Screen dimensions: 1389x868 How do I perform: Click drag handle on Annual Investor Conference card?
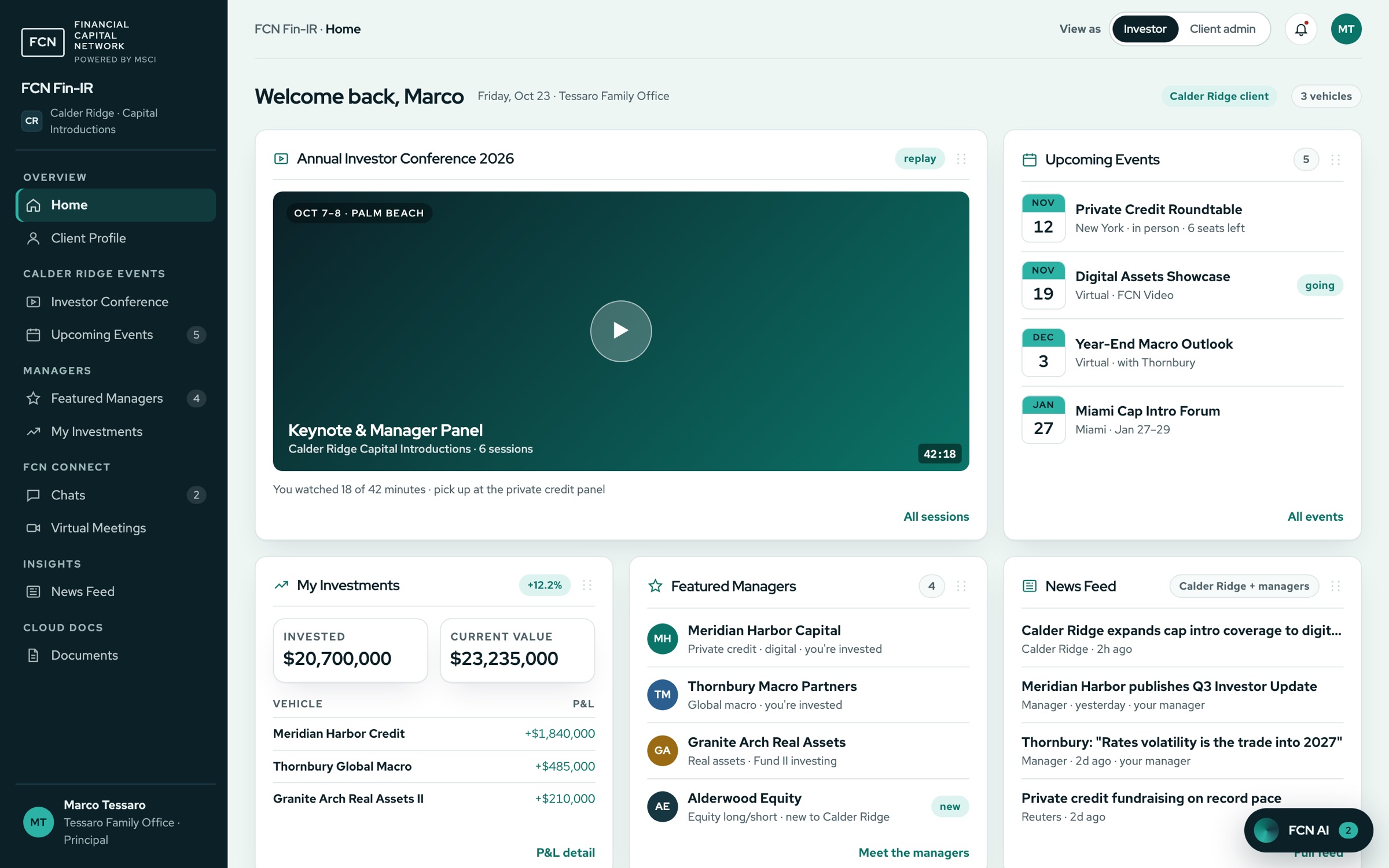961,159
